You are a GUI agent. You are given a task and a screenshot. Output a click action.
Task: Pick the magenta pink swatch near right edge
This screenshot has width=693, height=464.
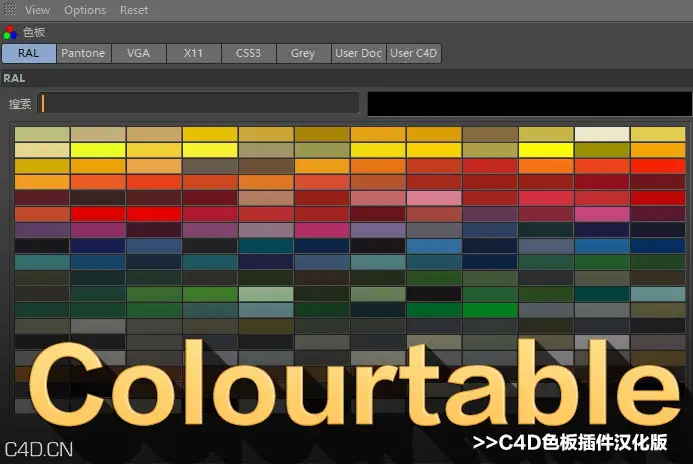[x=602, y=214]
